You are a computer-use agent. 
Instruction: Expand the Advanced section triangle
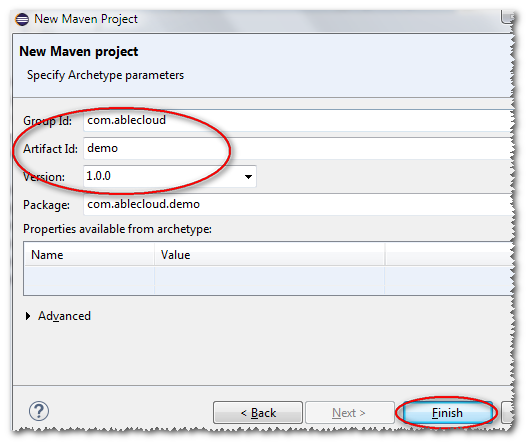(28, 316)
